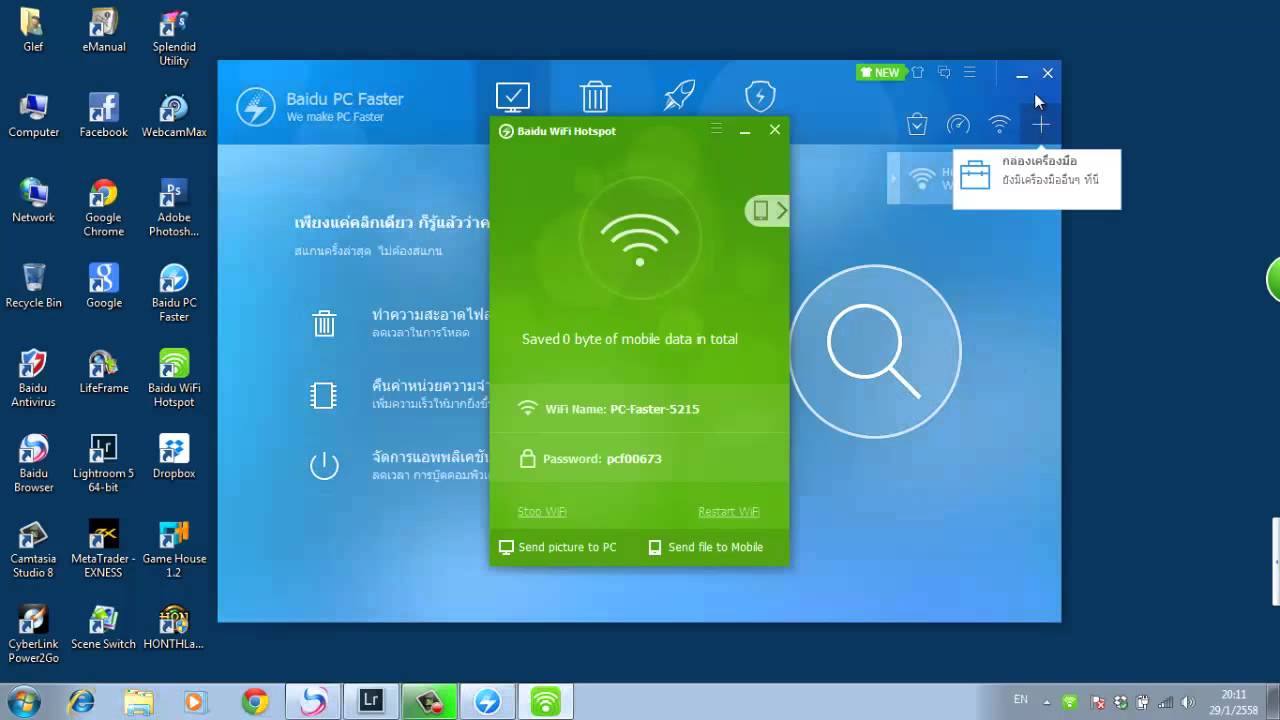The width and height of the screenshot is (1280, 720).
Task: Click the speedometer gauge icon
Action: click(958, 125)
